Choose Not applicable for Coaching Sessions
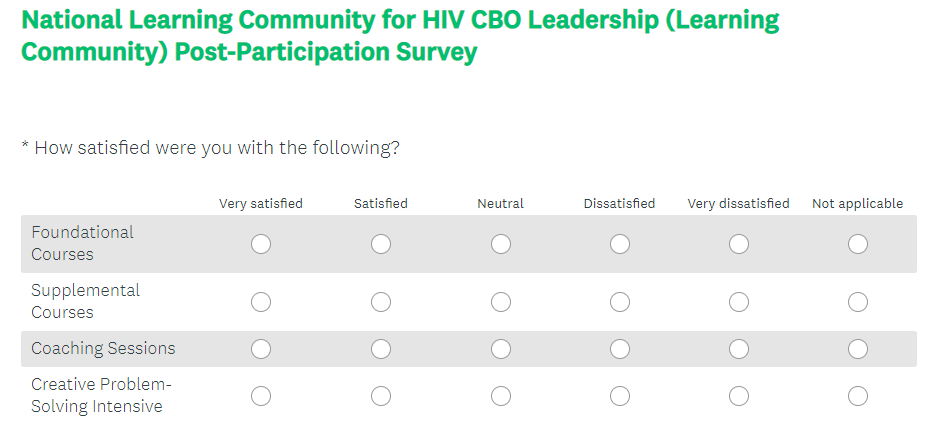This screenshot has height=438, width=928. tap(858, 349)
